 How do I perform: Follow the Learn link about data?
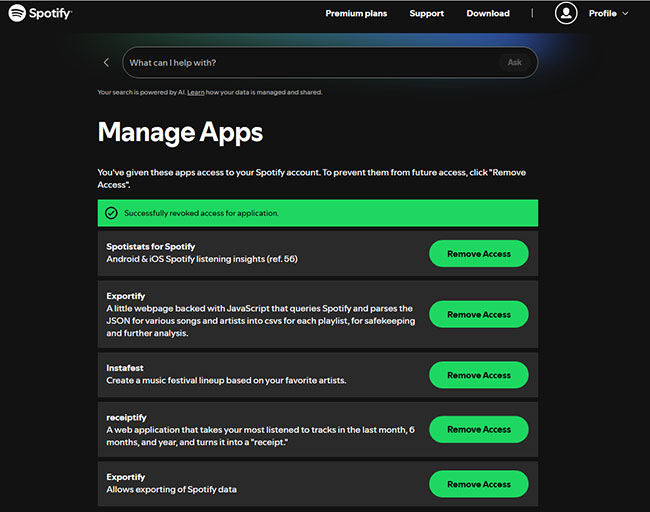coord(196,92)
